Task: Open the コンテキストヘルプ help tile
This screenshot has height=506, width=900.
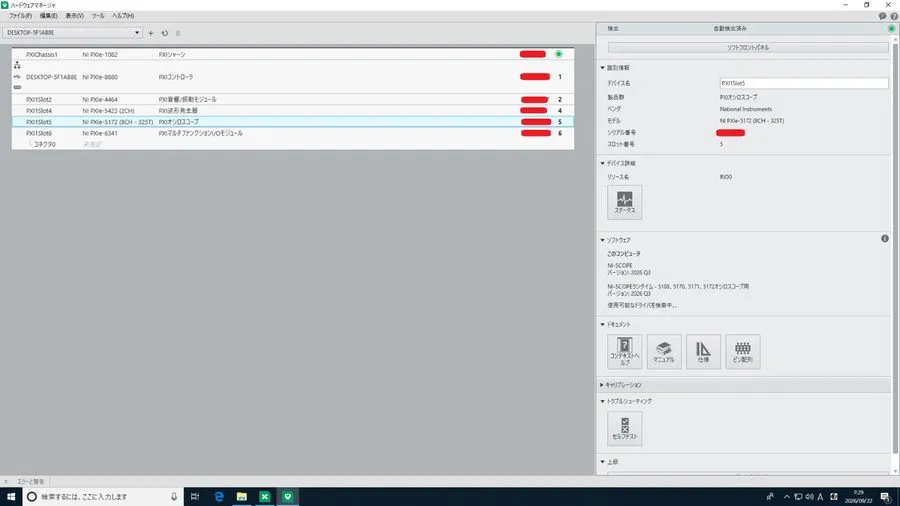Action: 624,352
